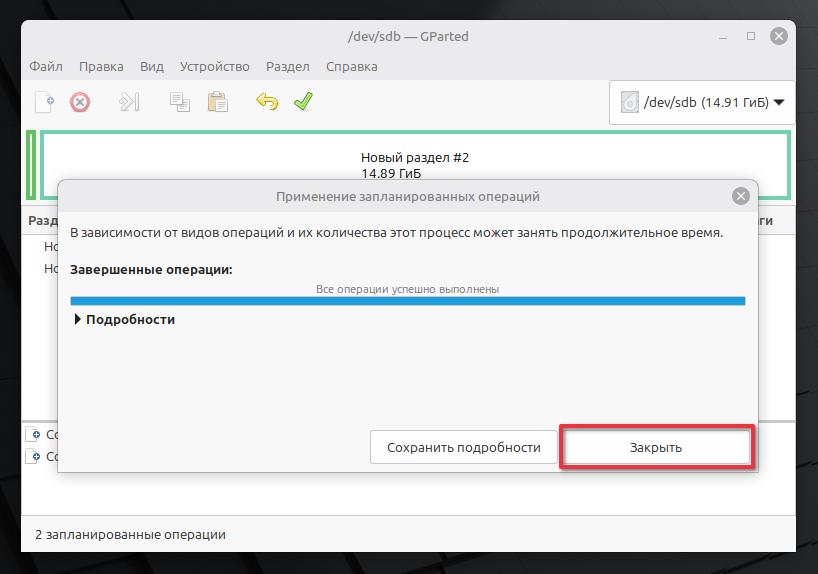Click the New partition toolbar icon
The image size is (818, 574).
click(x=44, y=102)
